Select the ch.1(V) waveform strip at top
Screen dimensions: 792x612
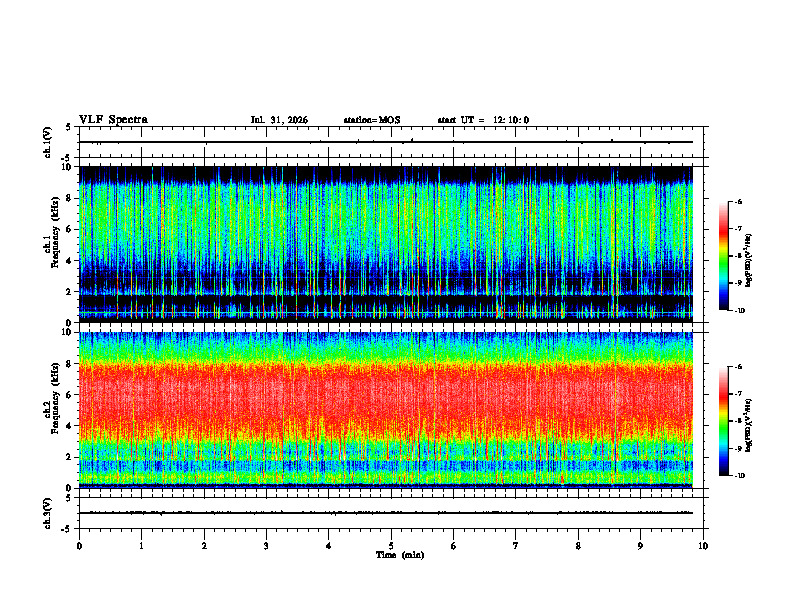pos(386,142)
